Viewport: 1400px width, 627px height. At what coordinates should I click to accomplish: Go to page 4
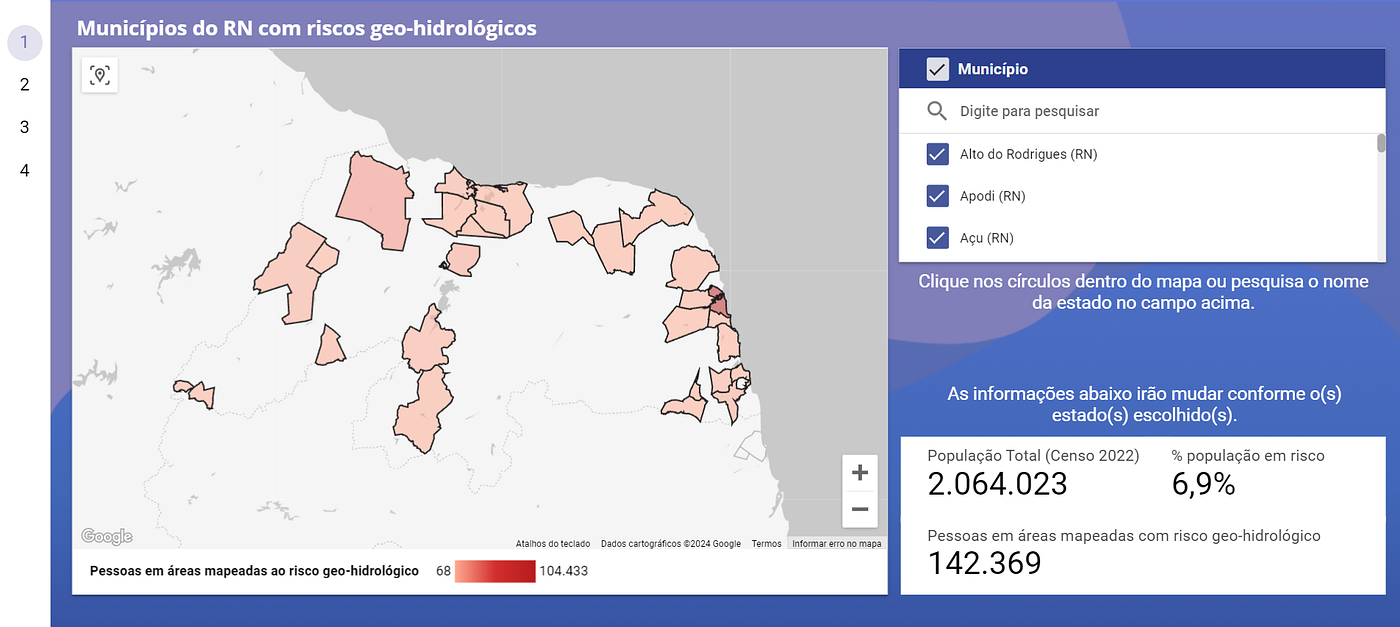[x=25, y=170]
